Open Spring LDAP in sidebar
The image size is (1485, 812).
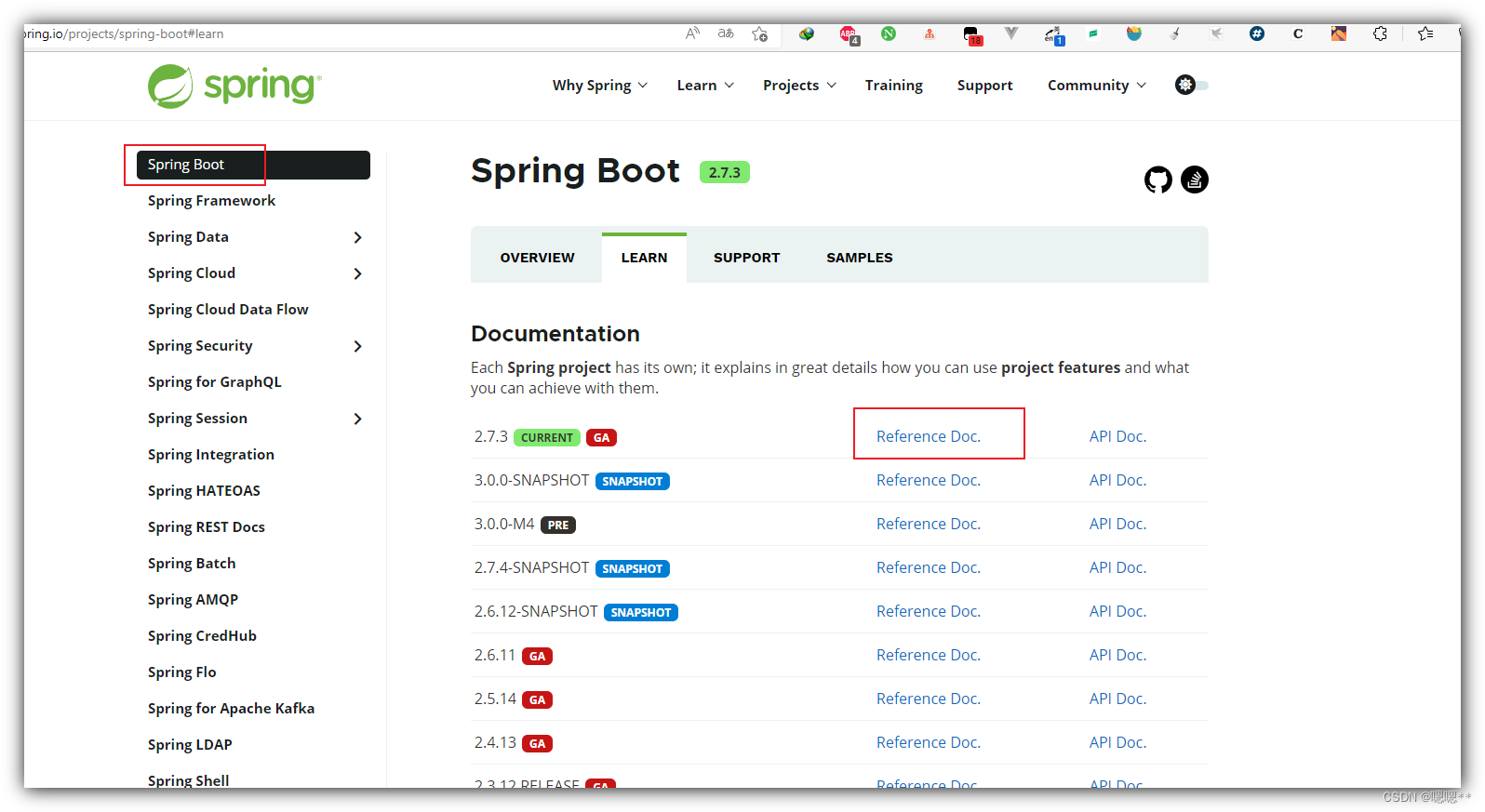[x=190, y=745]
